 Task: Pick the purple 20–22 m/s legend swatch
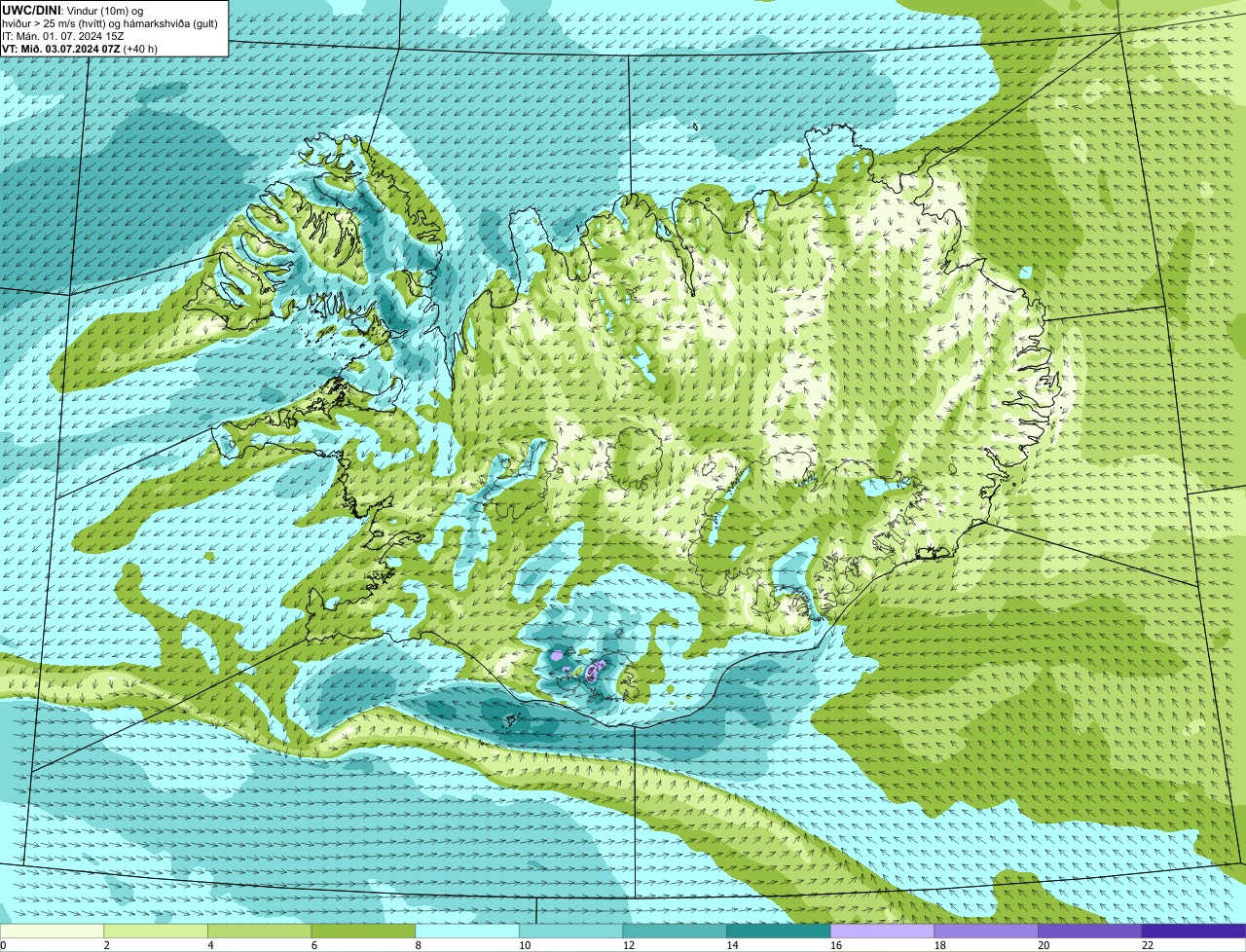[1090, 932]
